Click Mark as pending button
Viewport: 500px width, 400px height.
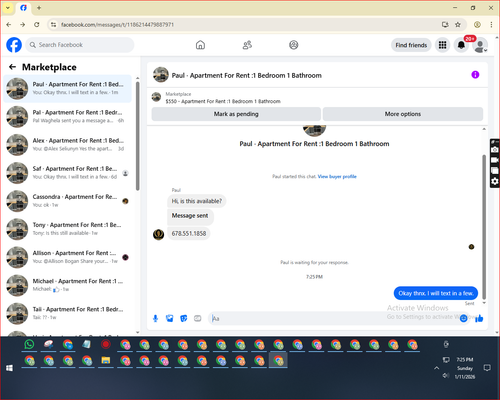pyautogui.click(x=236, y=114)
